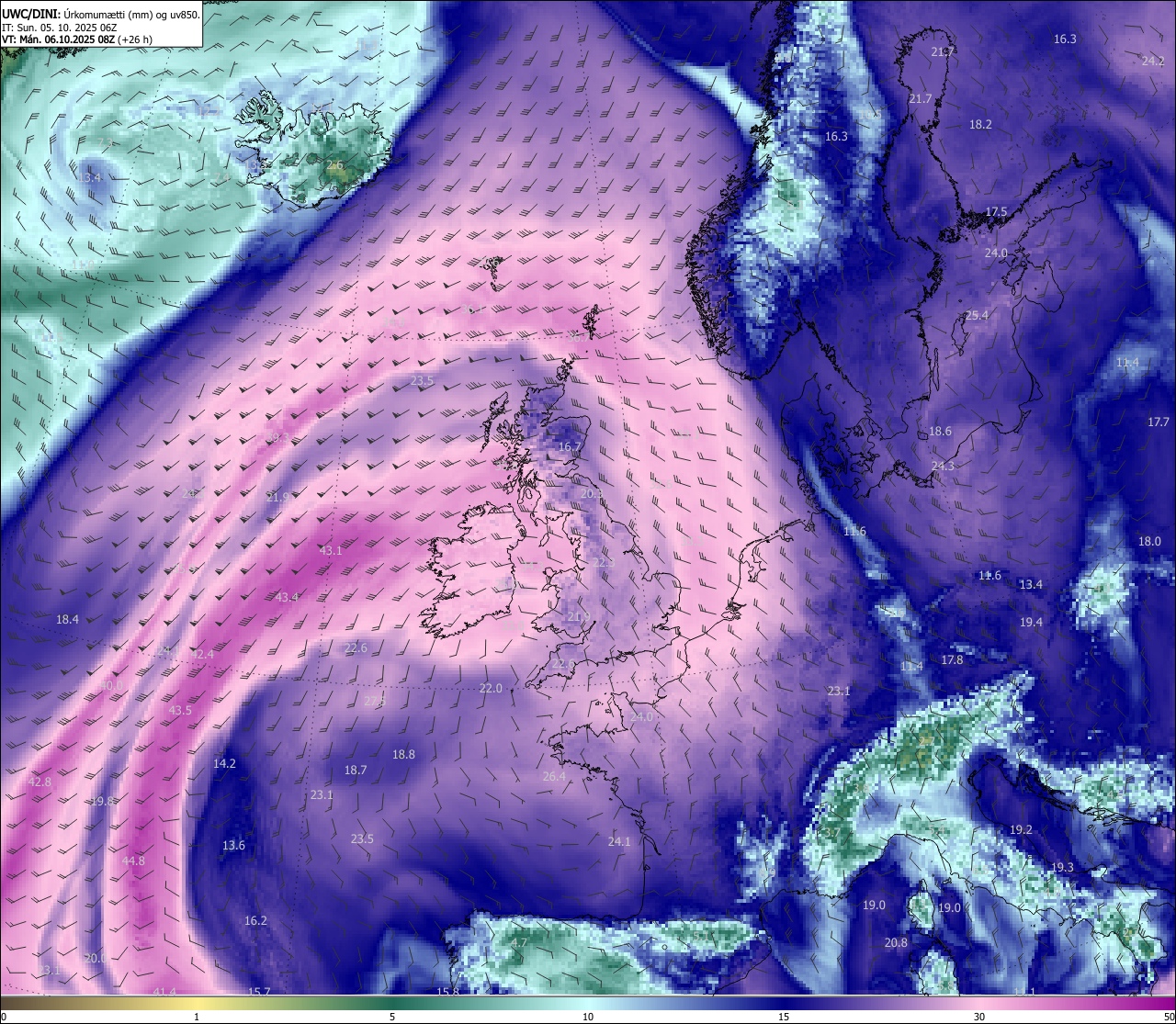1176x1024 pixels.
Task: Click the 18.7 value label
Action: tap(356, 771)
